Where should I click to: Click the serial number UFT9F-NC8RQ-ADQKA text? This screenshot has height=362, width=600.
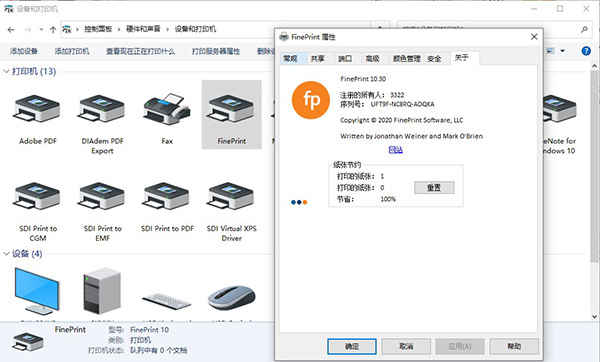tap(403, 104)
